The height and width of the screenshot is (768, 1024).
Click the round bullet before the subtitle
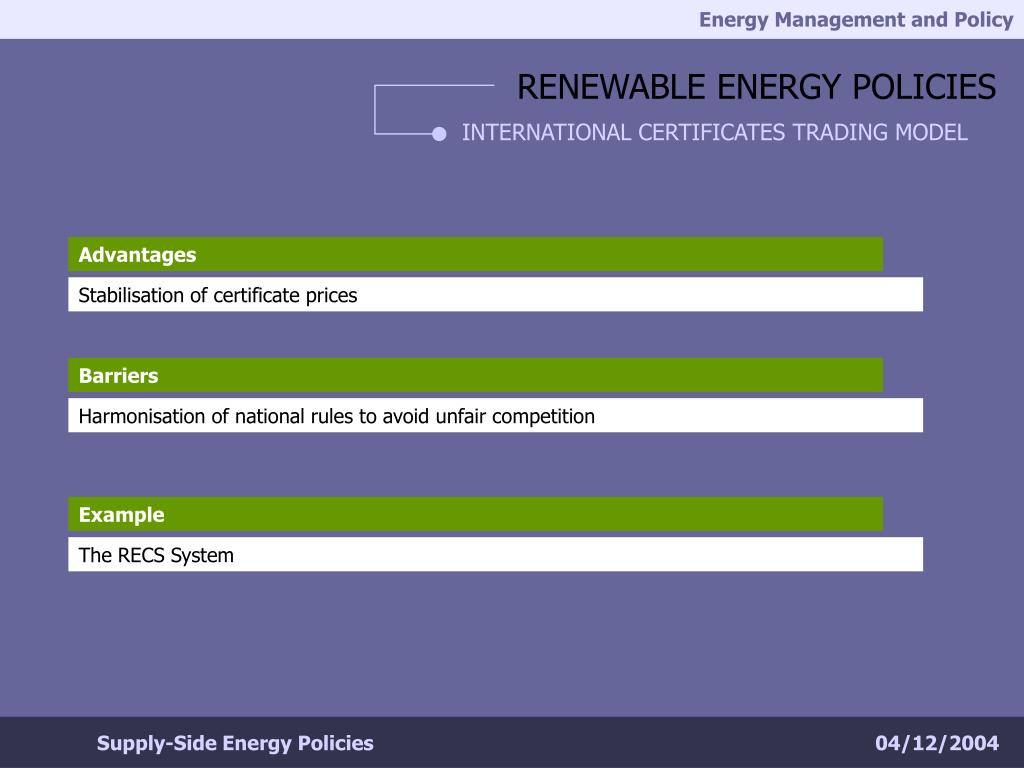439,134
